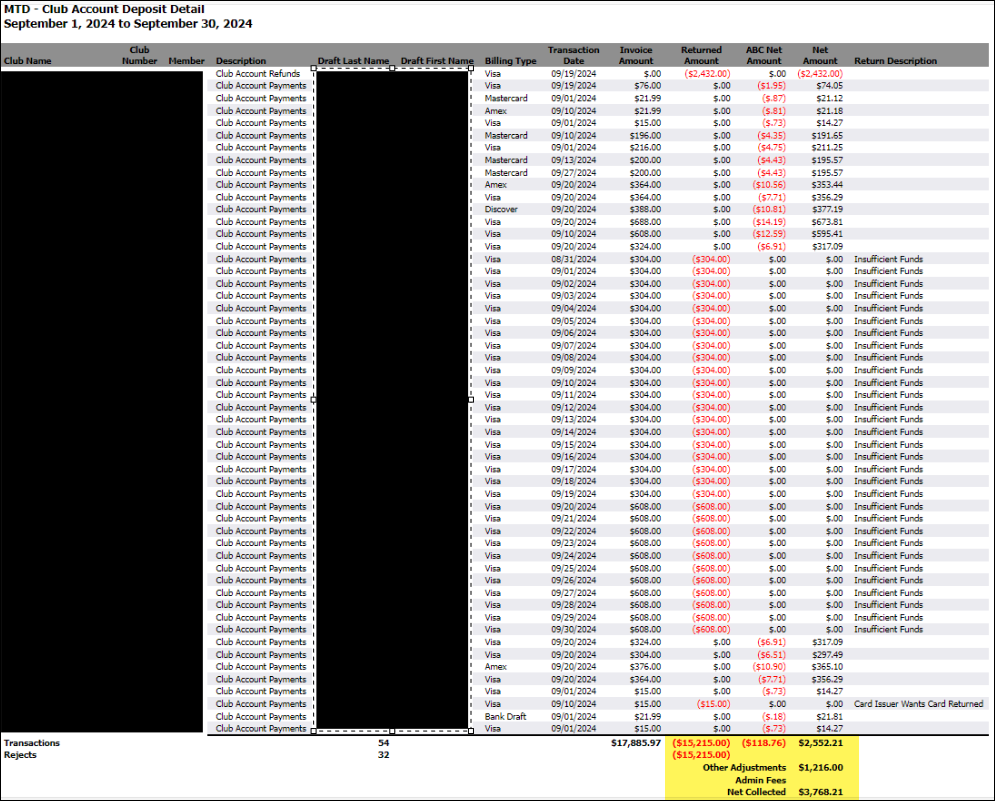The width and height of the screenshot is (995, 801).
Task: Click the Invoice Amount column header
Action: point(636,55)
